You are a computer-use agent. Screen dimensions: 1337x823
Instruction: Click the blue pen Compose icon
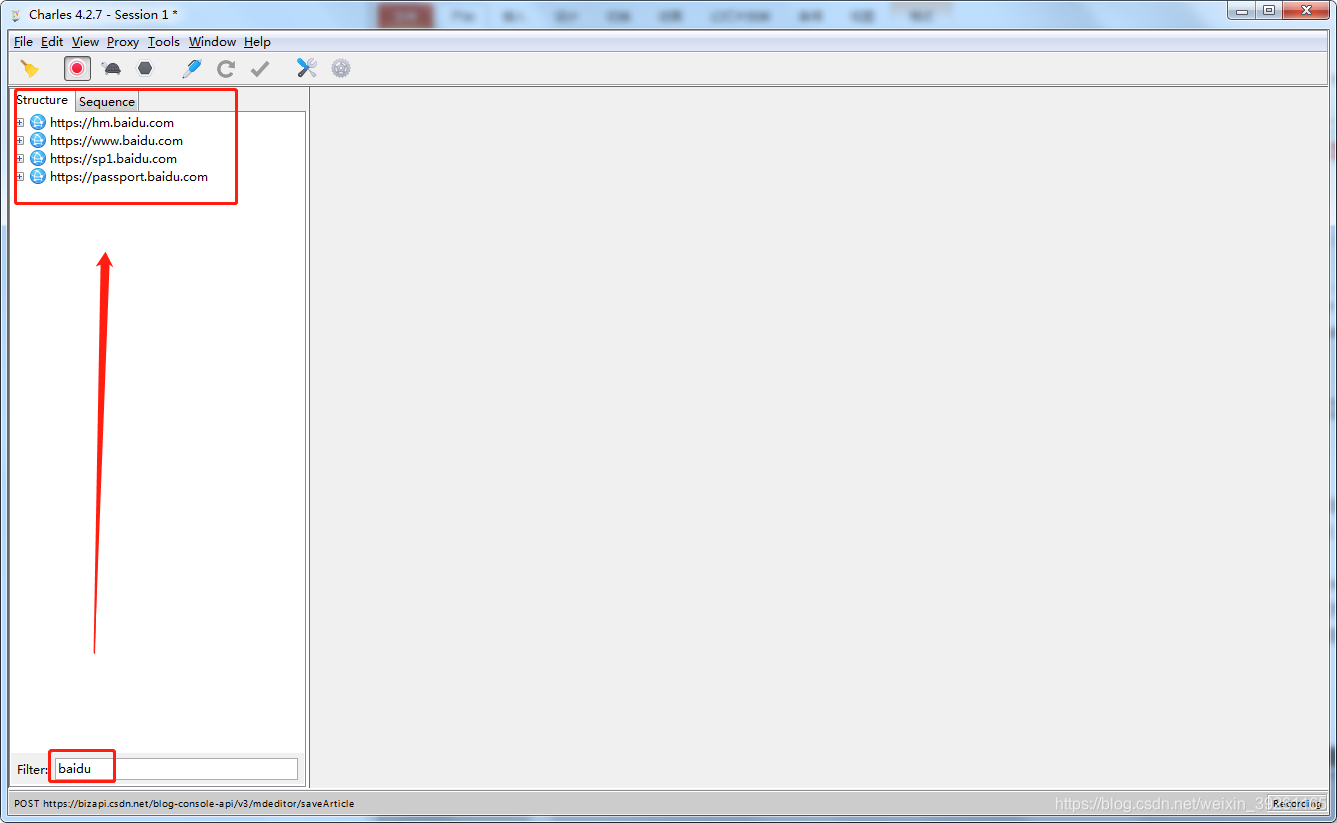(192, 68)
